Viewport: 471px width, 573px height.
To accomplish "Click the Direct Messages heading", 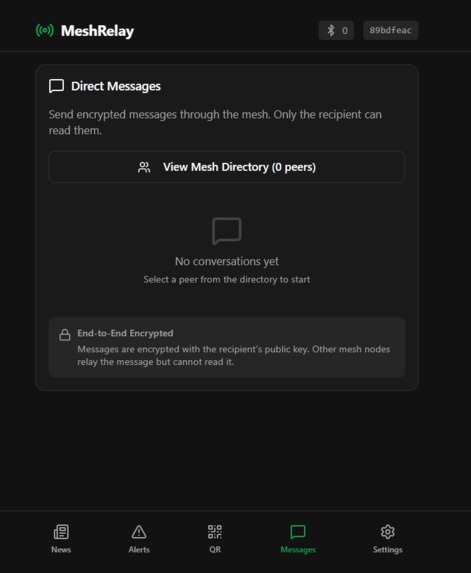I will click(x=116, y=86).
